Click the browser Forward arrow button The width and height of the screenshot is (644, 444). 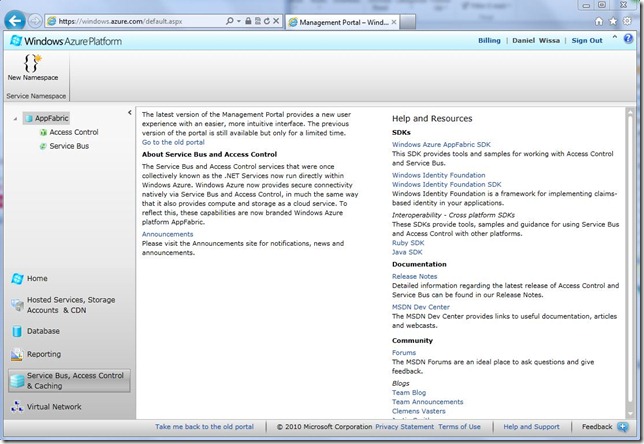click(x=35, y=21)
